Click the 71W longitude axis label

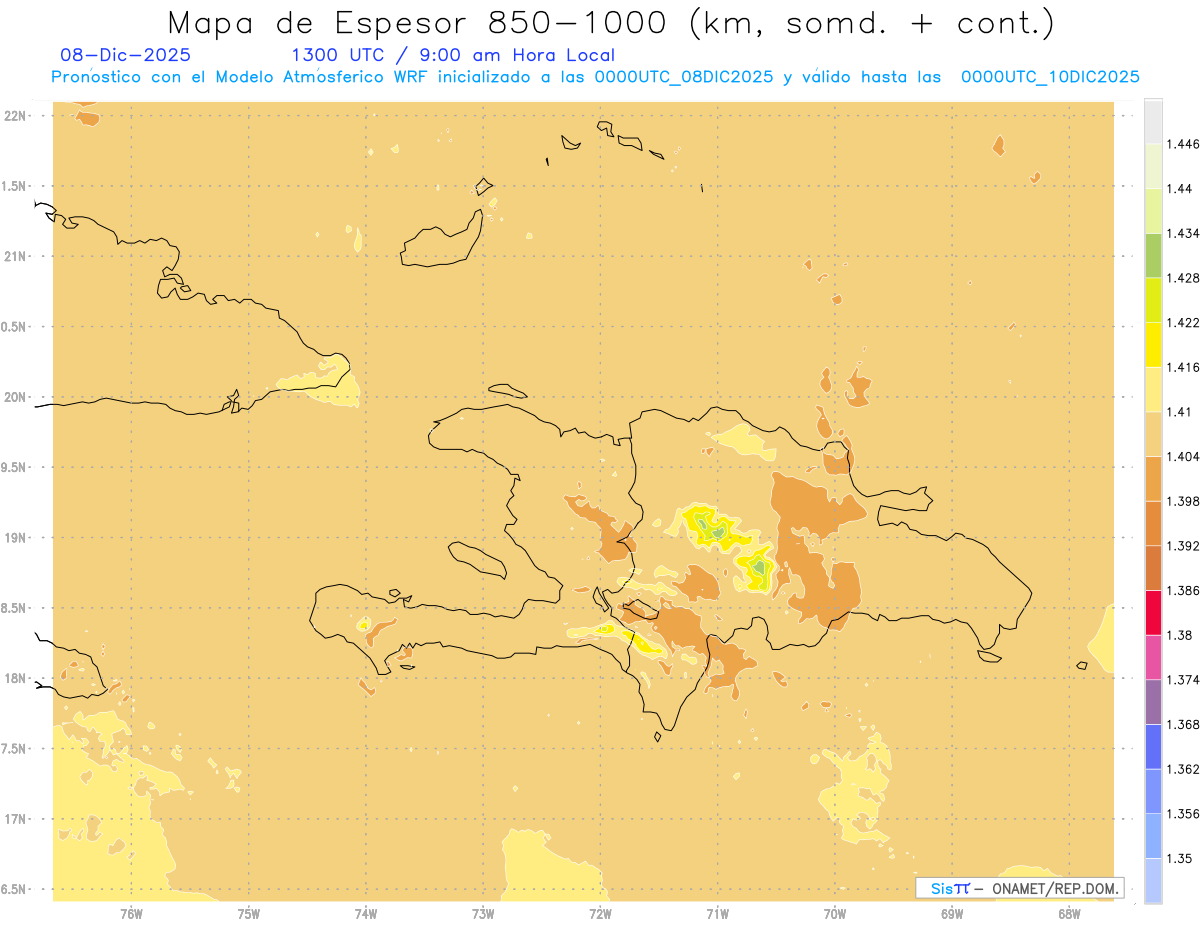pos(717,914)
